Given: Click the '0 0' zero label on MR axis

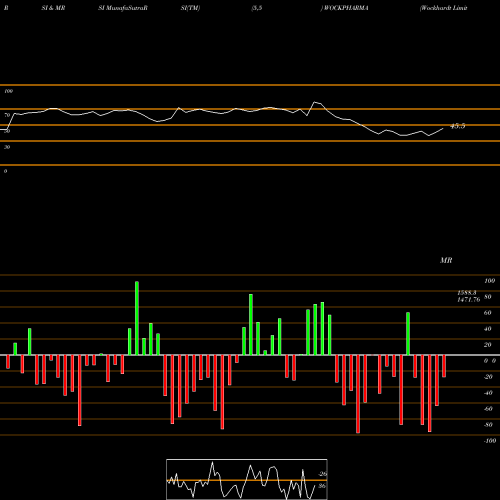Looking at the screenshot, I should [x=490, y=361].
